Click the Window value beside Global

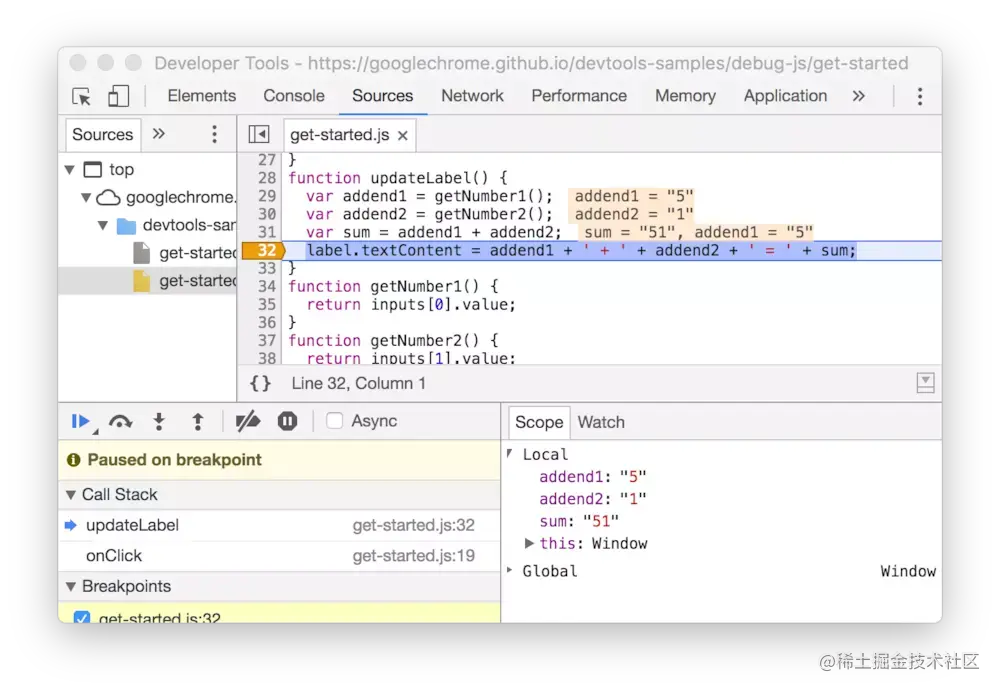click(908, 571)
